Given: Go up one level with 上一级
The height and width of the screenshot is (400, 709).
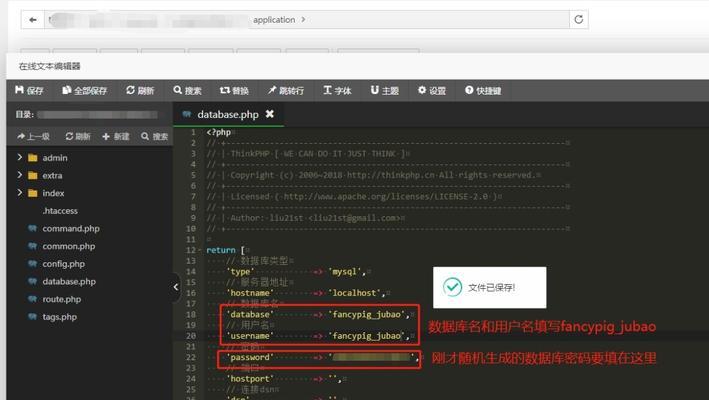Looking at the screenshot, I should (x=33, y=136).
